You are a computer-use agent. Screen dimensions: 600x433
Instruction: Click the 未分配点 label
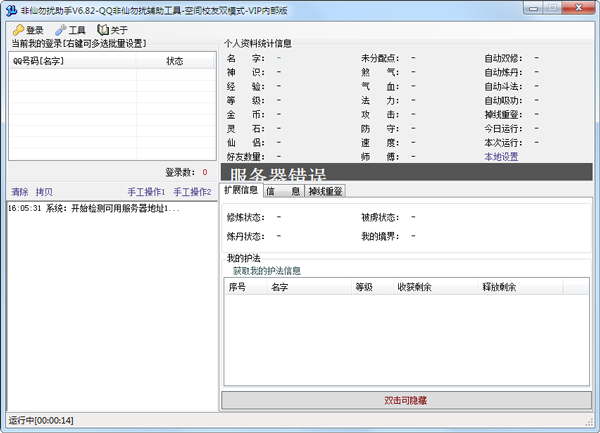tap(380, 59)
